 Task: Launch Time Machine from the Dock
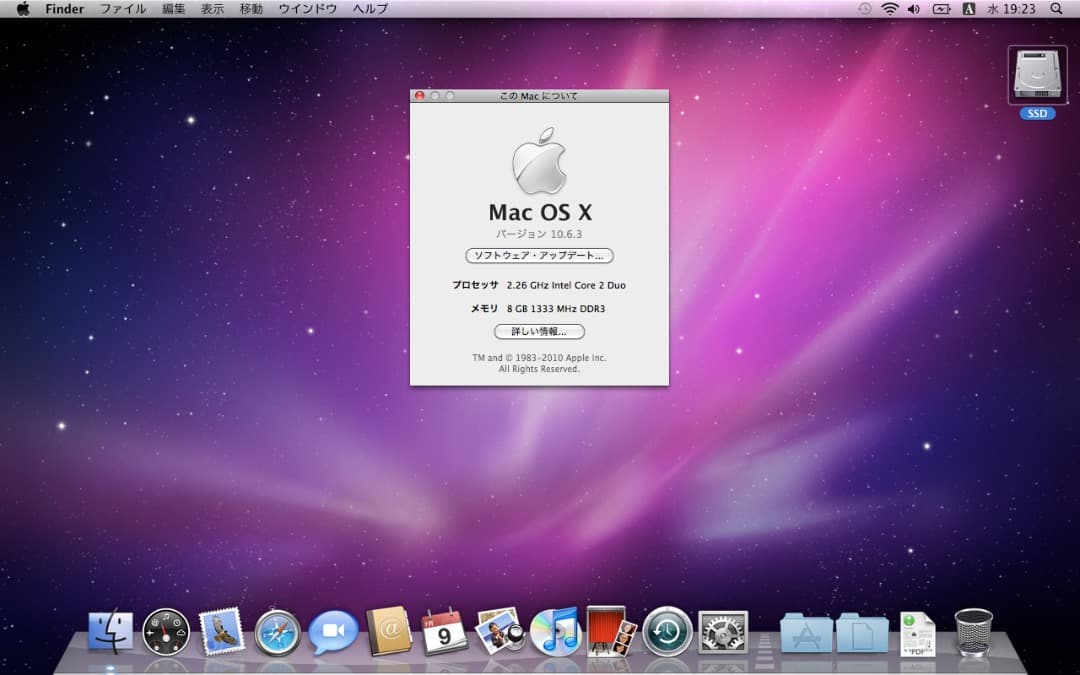point(667,632)
